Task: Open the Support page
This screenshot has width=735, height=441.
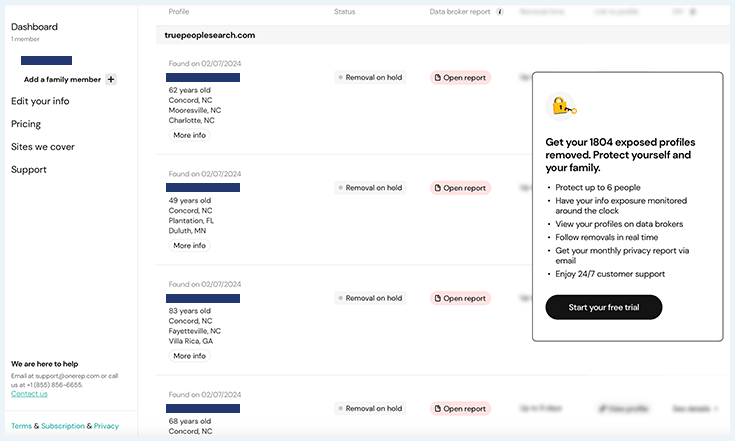Action: click(29, 170)
